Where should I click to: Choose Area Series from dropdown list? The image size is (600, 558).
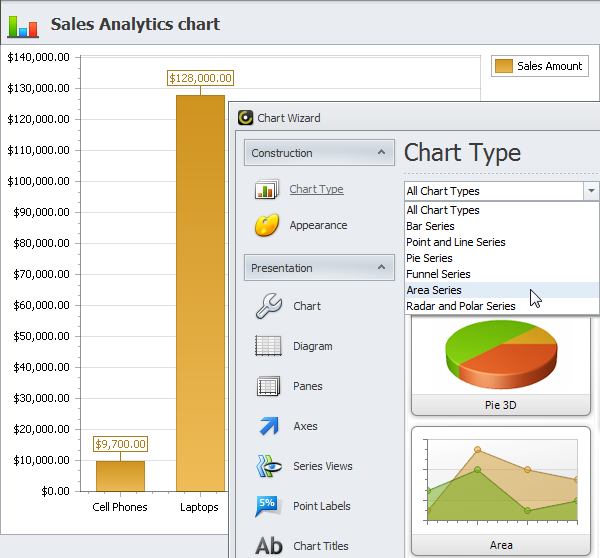coord(433,290)
